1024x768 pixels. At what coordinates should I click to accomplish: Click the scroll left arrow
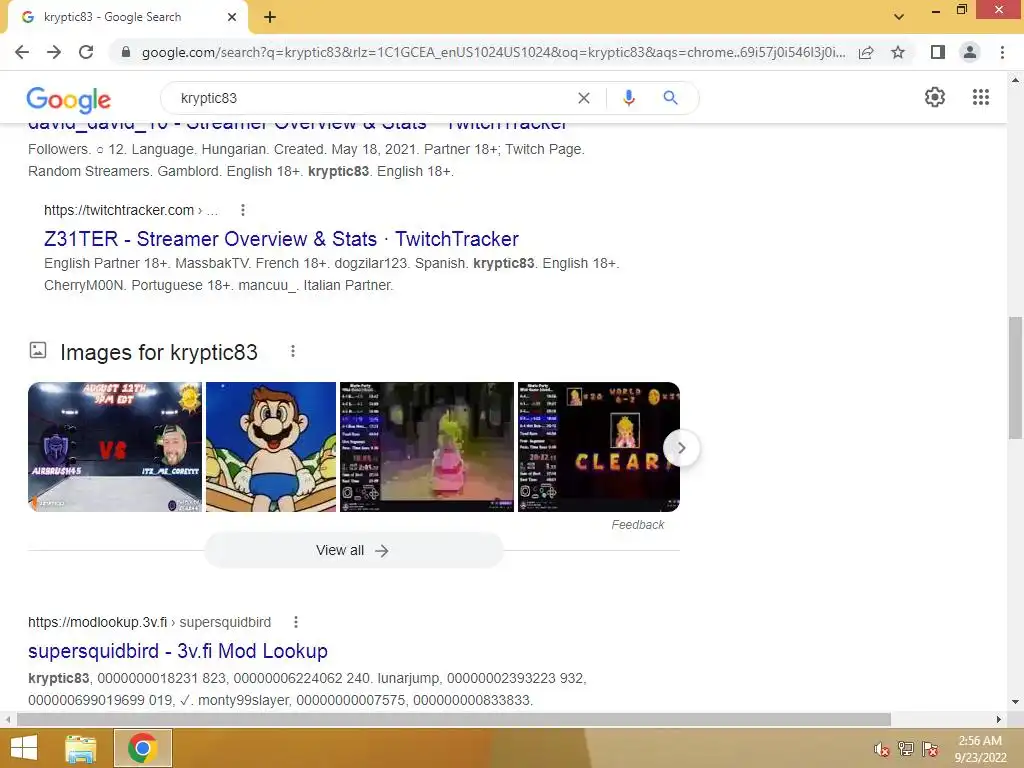tap(8, 720)
